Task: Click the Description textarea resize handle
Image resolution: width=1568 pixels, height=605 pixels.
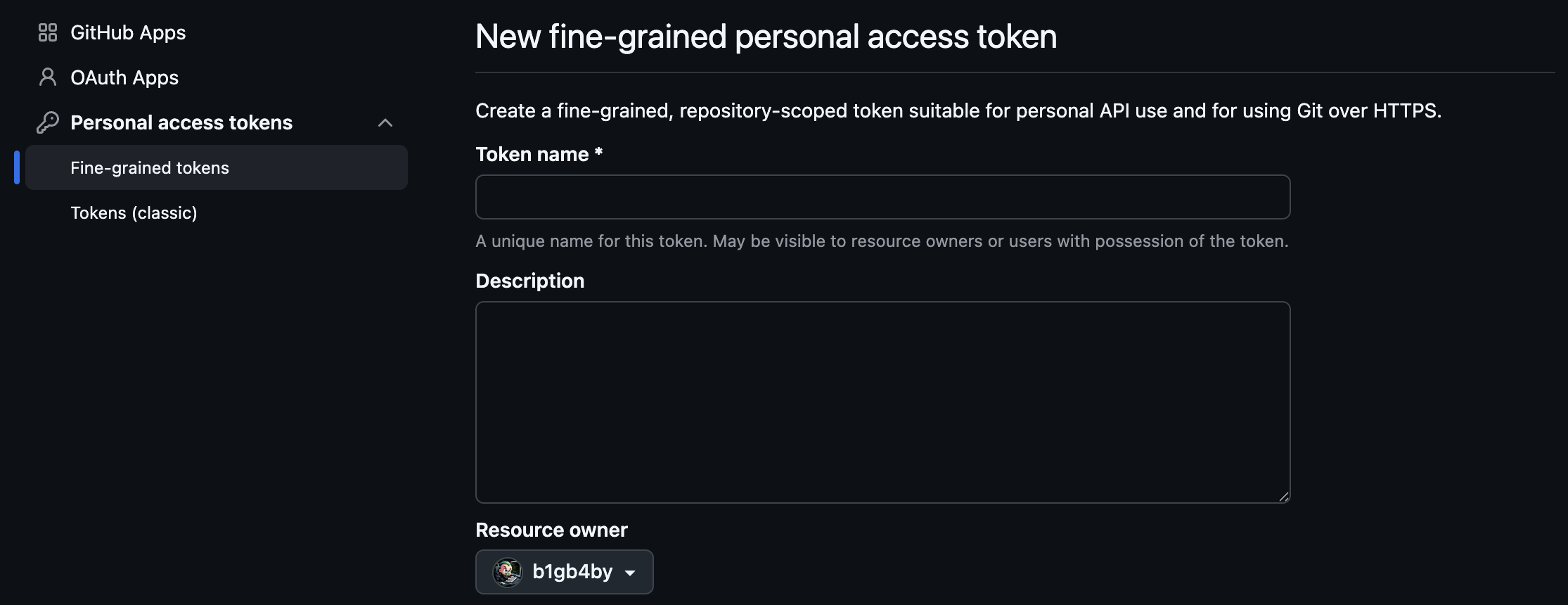Action: (1283, 496)
